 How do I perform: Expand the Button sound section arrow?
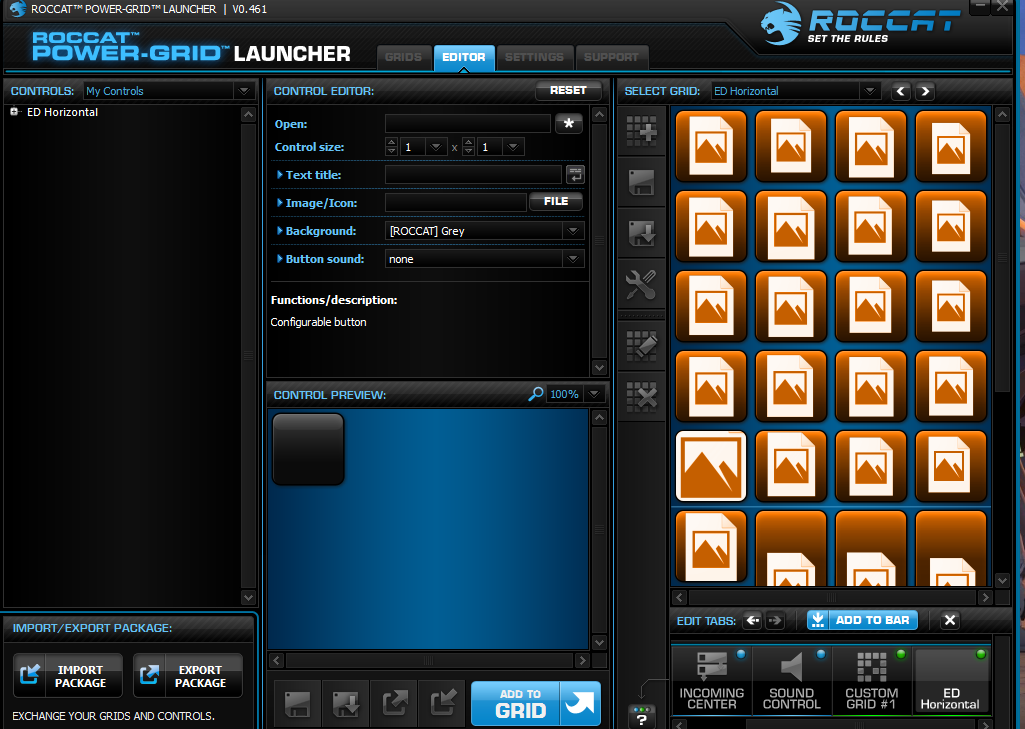[280, 259]
